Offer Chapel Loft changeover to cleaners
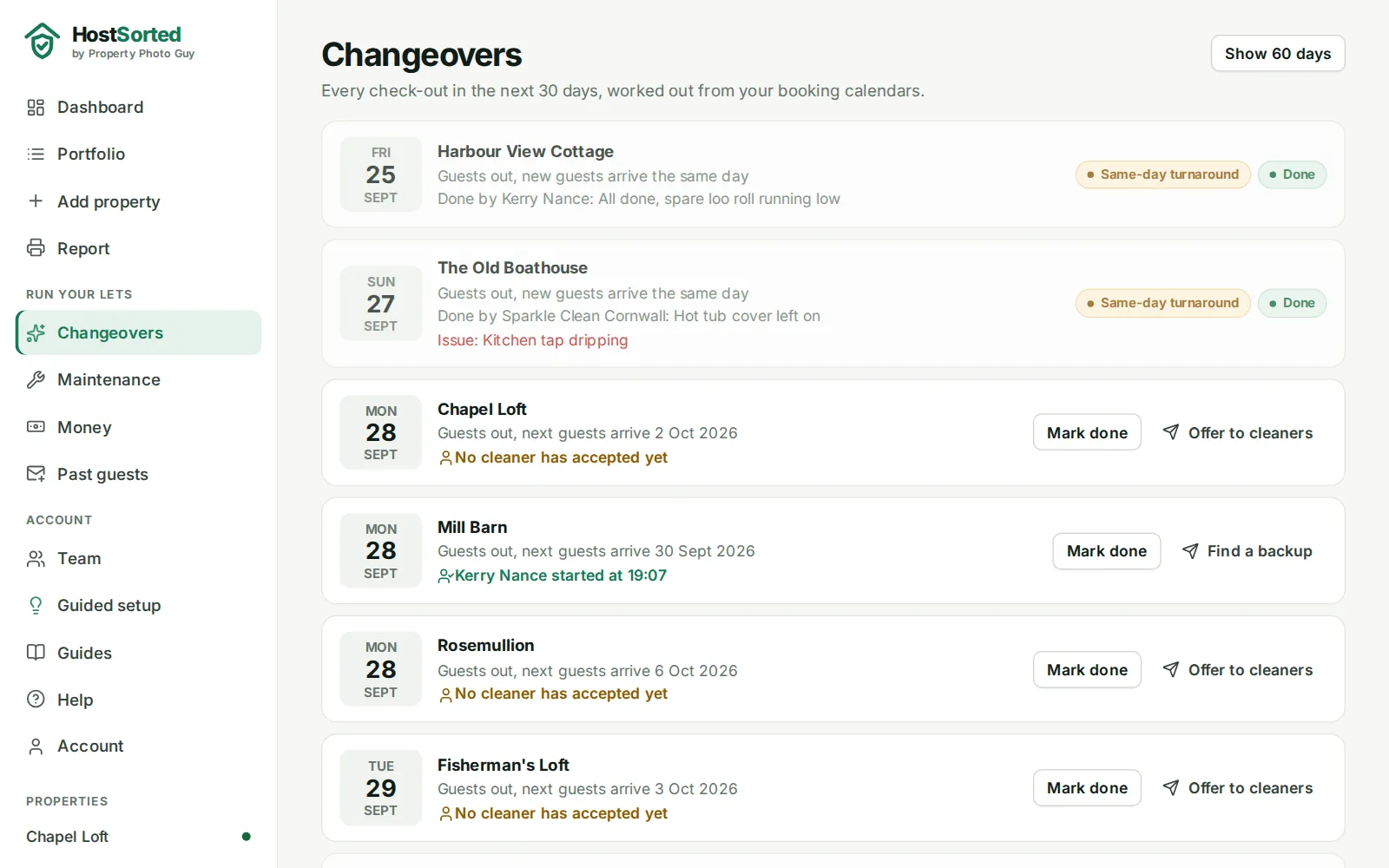Viewport: 1389px width, 868px height. (1238, 432)
